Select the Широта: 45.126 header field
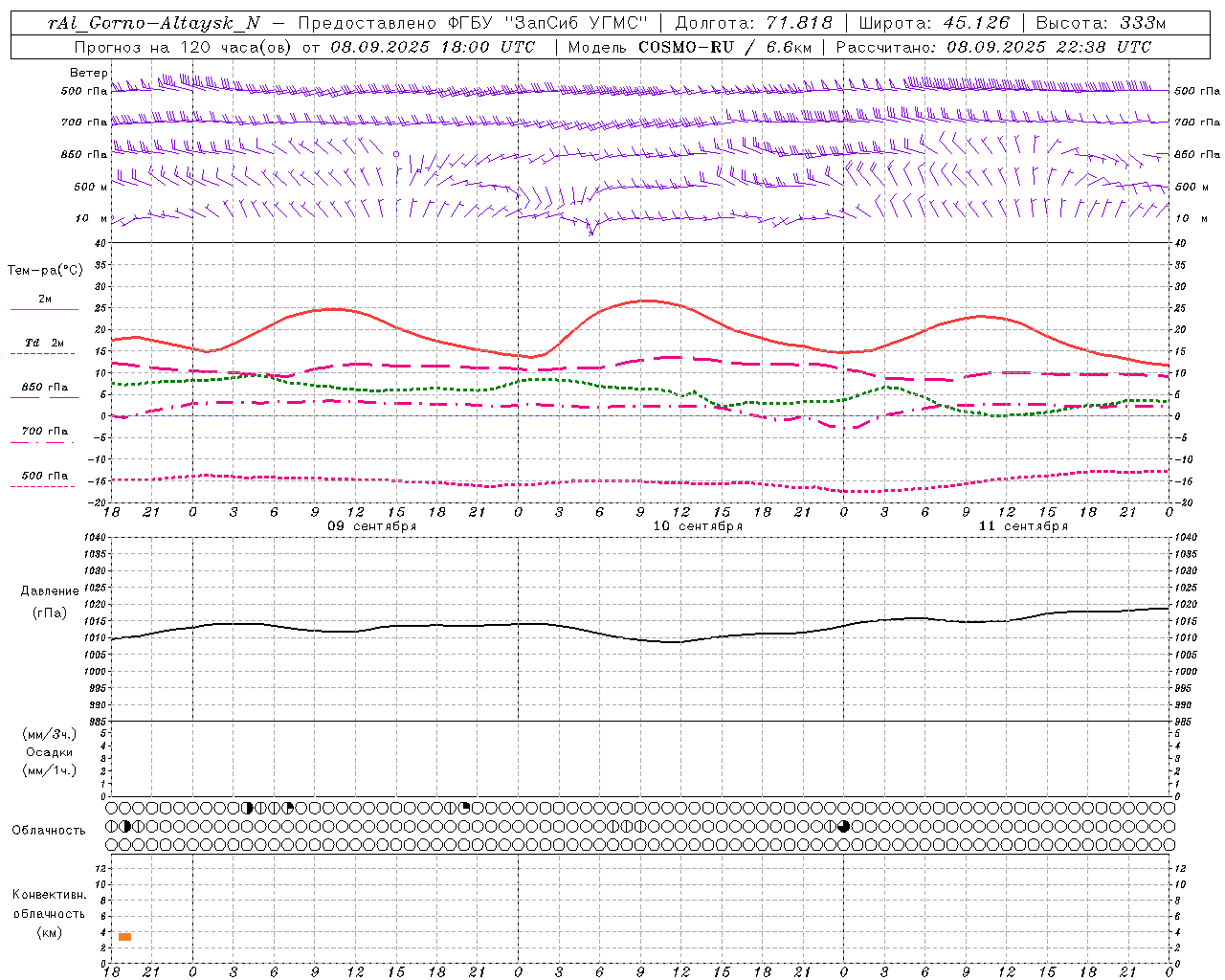 pyautogui.click(x=934, y=23)
